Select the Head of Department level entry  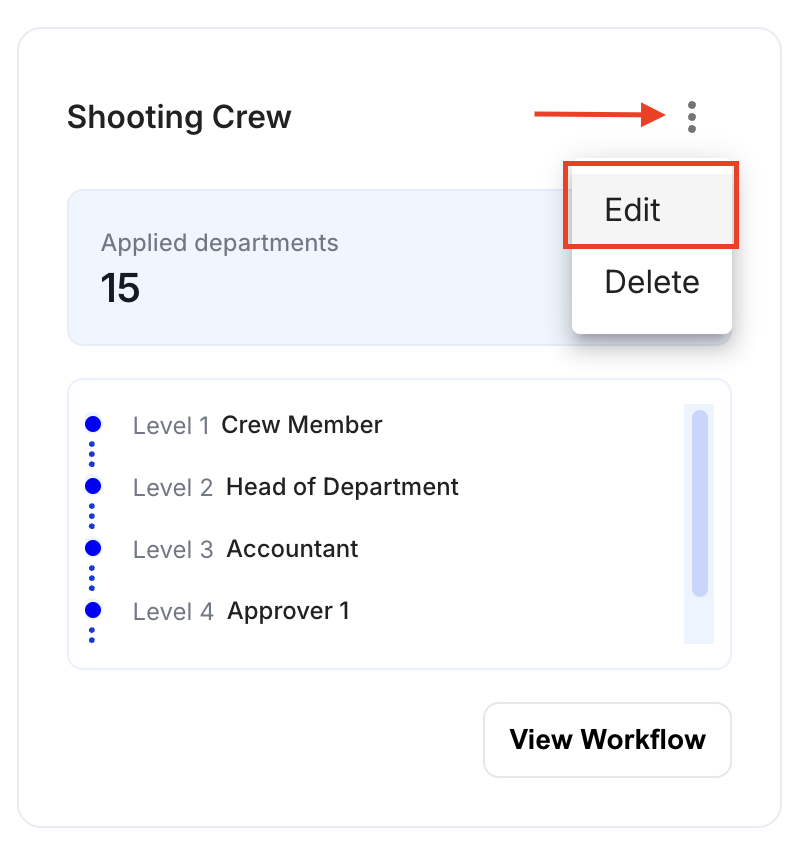click(x=342, y=487)
